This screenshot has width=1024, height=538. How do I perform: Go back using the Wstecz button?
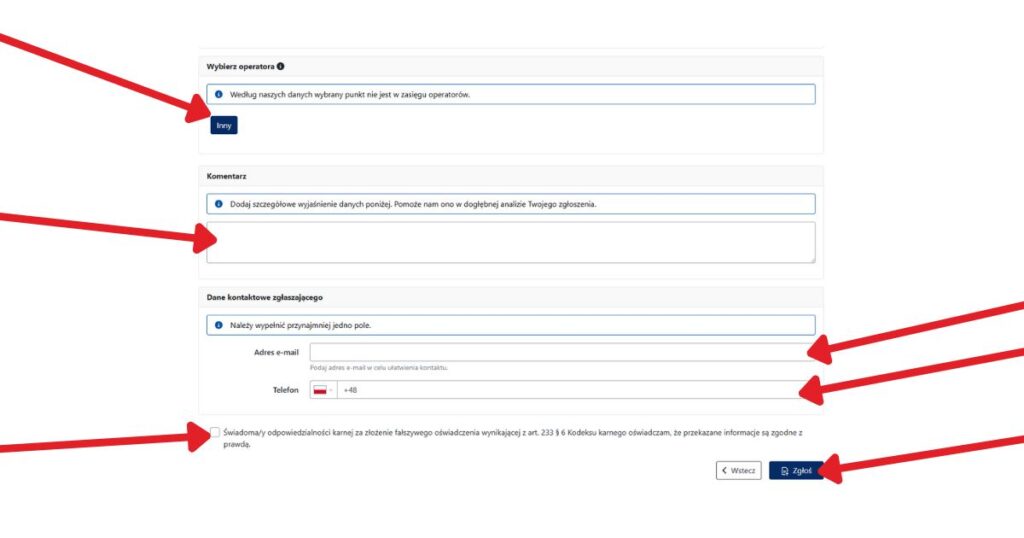click(739, 471)
